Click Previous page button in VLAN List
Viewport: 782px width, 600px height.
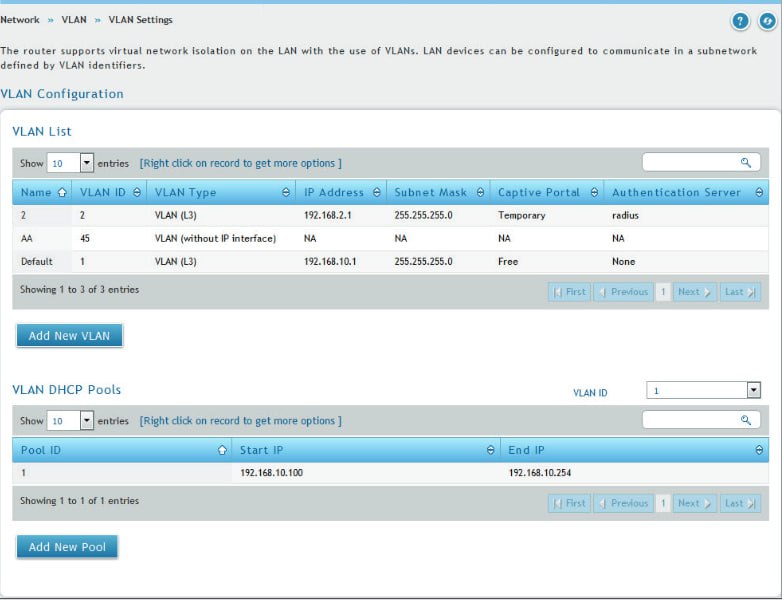pyautogui.click(x=623, y=292)
